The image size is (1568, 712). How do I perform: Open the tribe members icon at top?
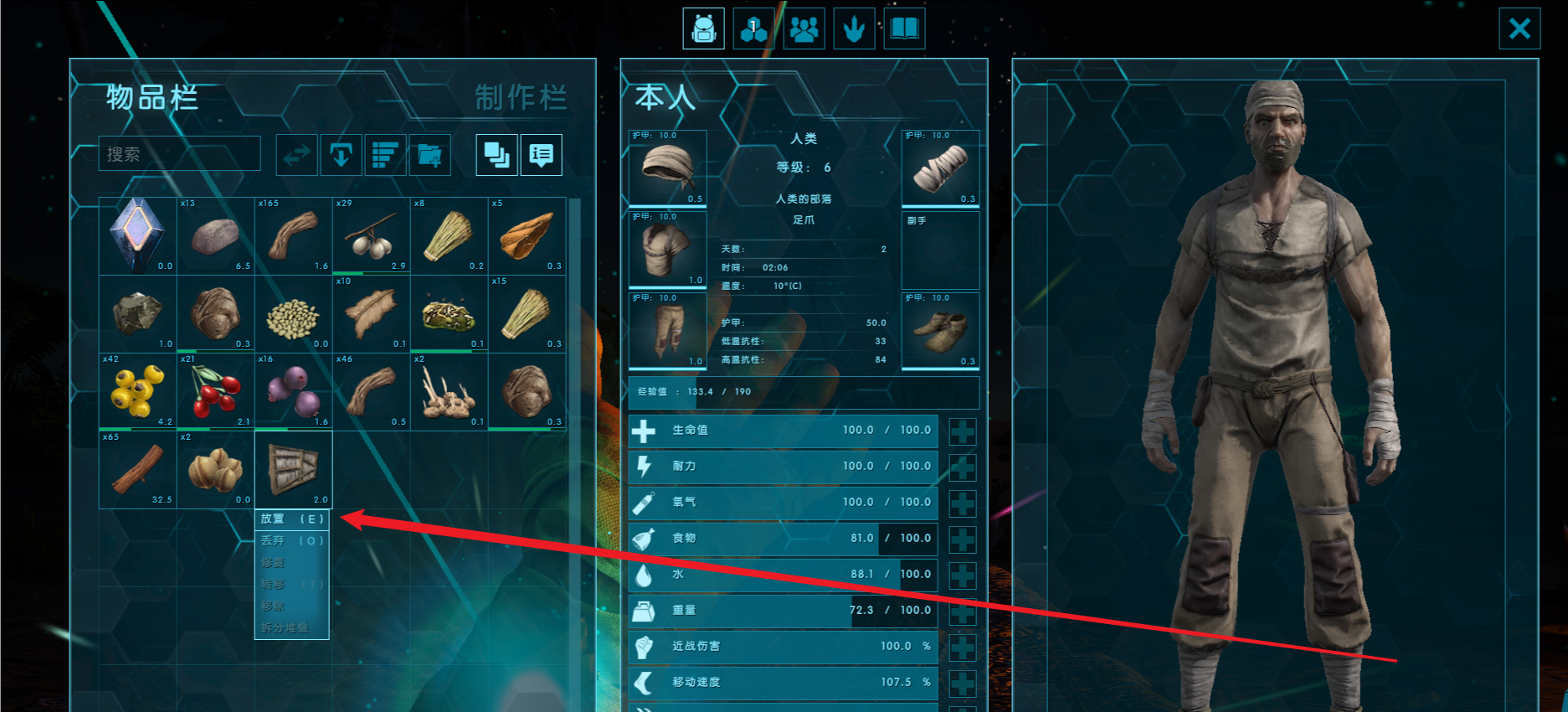(x=804, y=29)
